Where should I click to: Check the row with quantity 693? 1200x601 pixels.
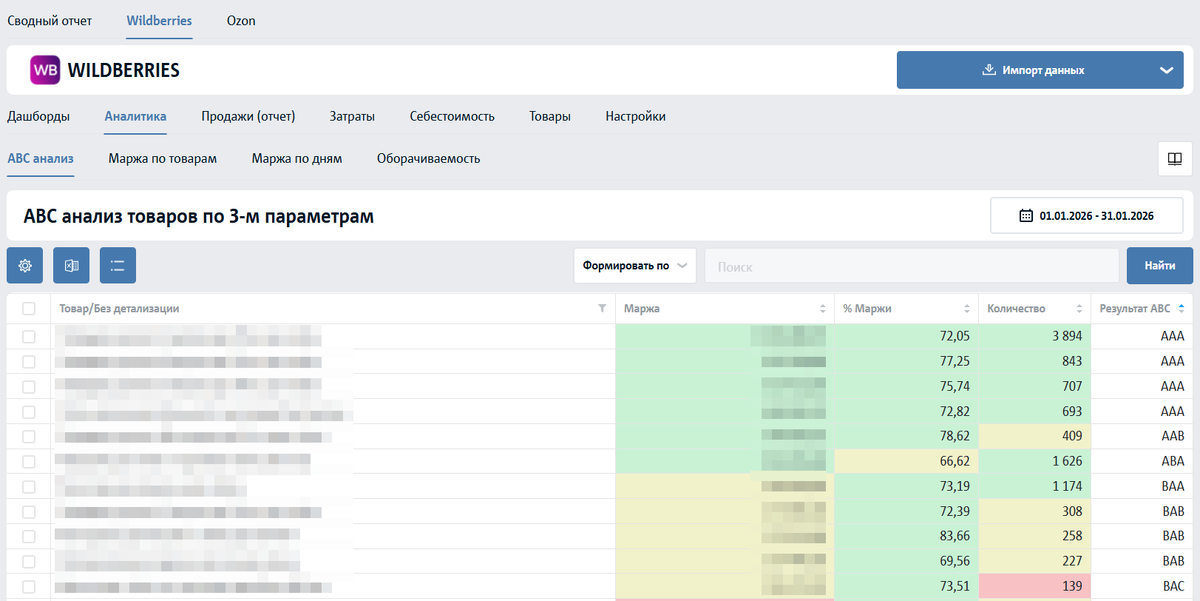coord(28,411)
